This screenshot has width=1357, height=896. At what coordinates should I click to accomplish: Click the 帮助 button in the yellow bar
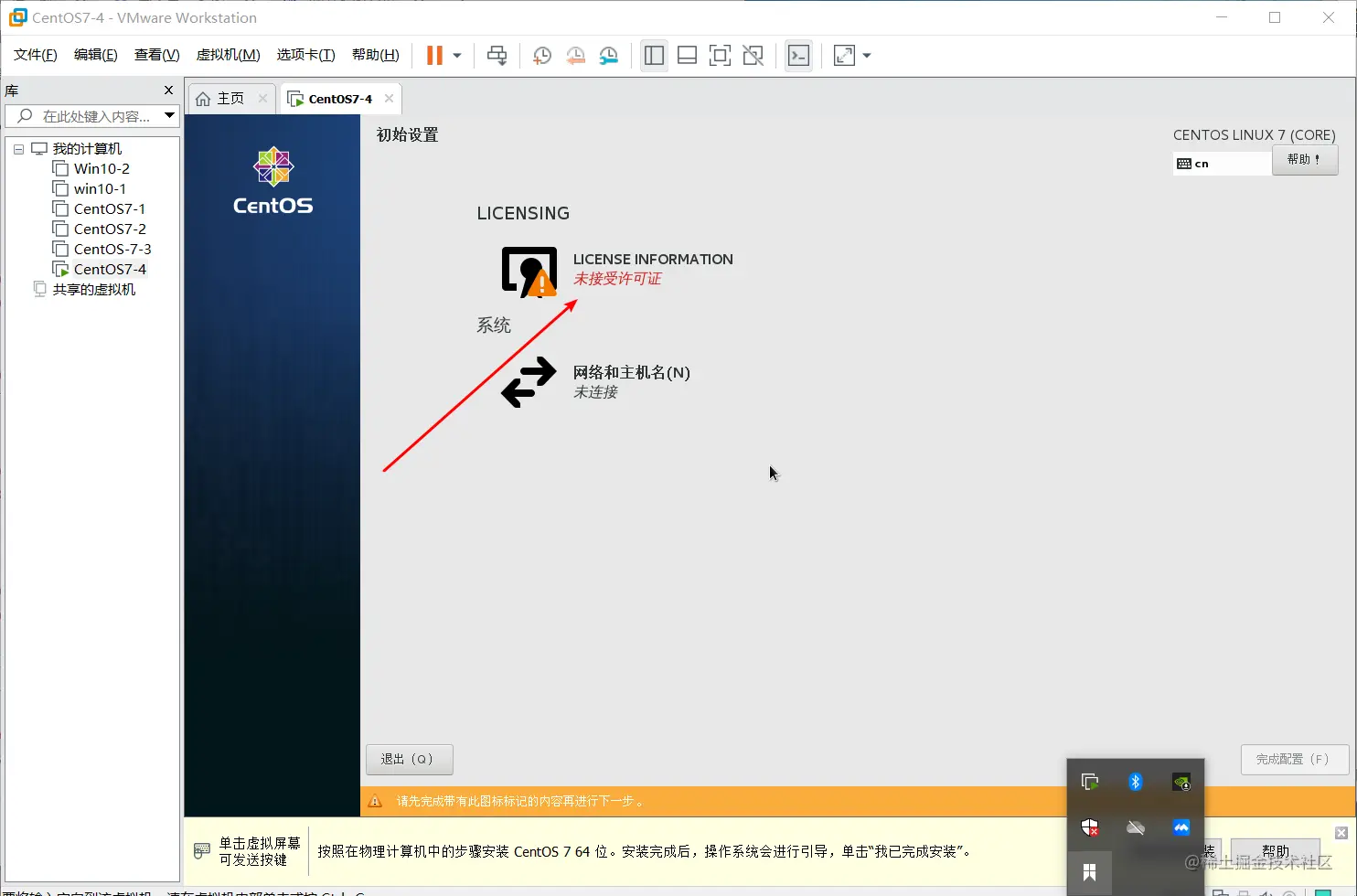click(1276, 851)
